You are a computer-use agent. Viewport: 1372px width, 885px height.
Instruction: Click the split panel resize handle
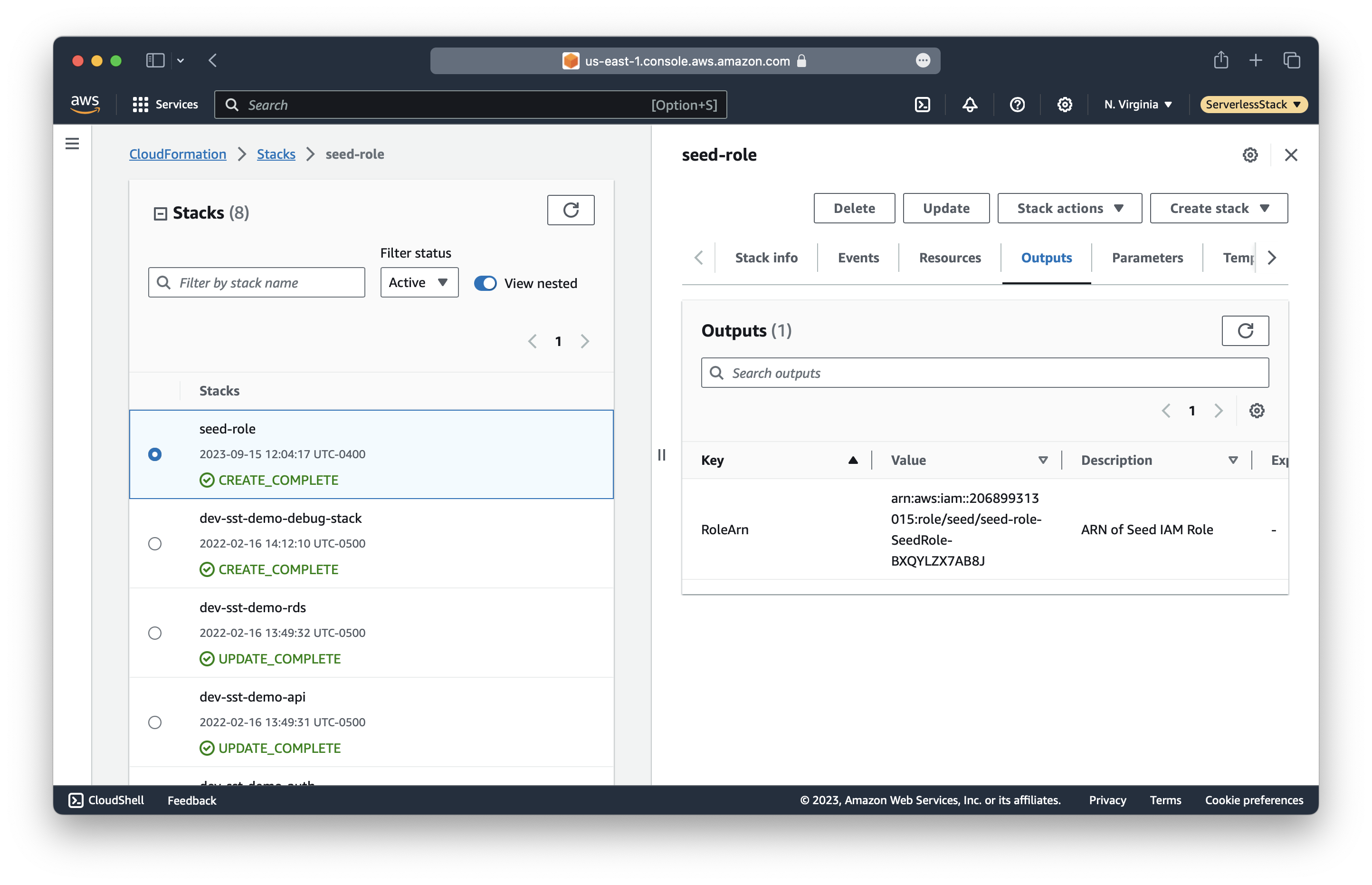662,455
